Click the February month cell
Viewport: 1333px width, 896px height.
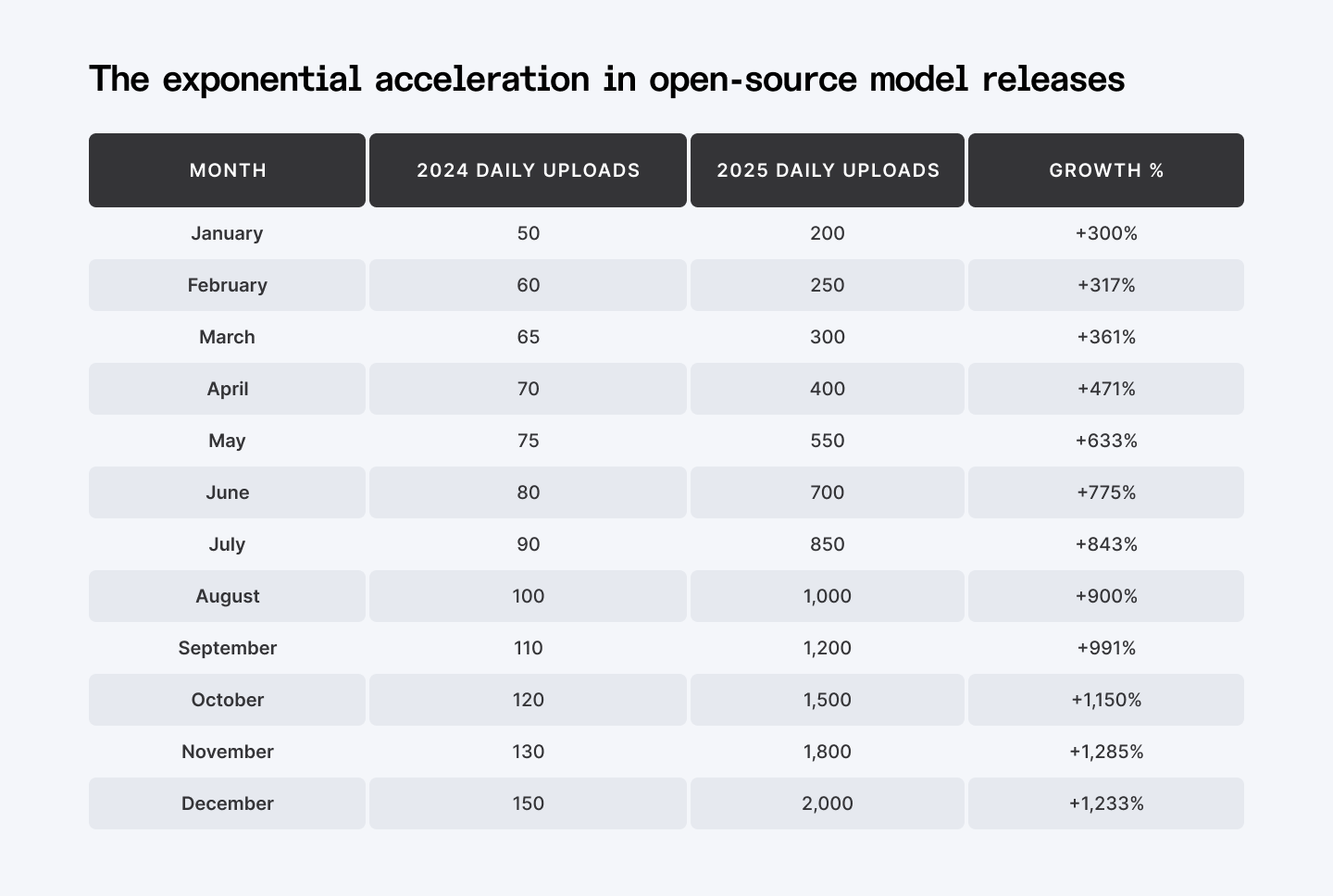pyautogui.click(x=227, y=285)
